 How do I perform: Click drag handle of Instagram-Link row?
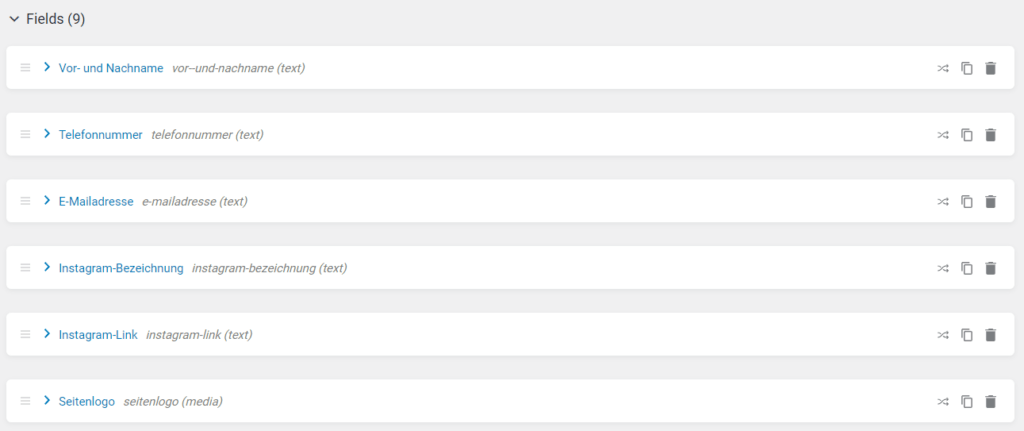[26, 335]
